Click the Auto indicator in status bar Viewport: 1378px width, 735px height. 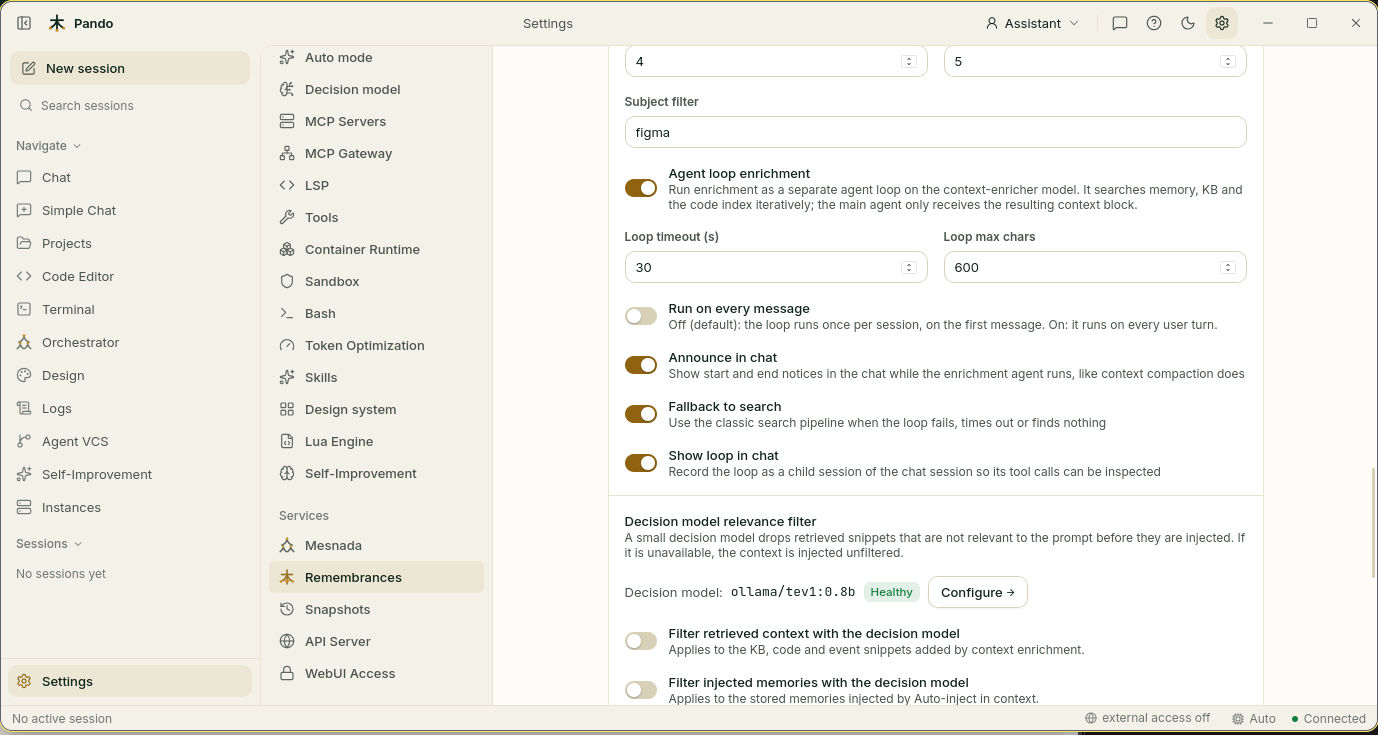pos(1254,718)
